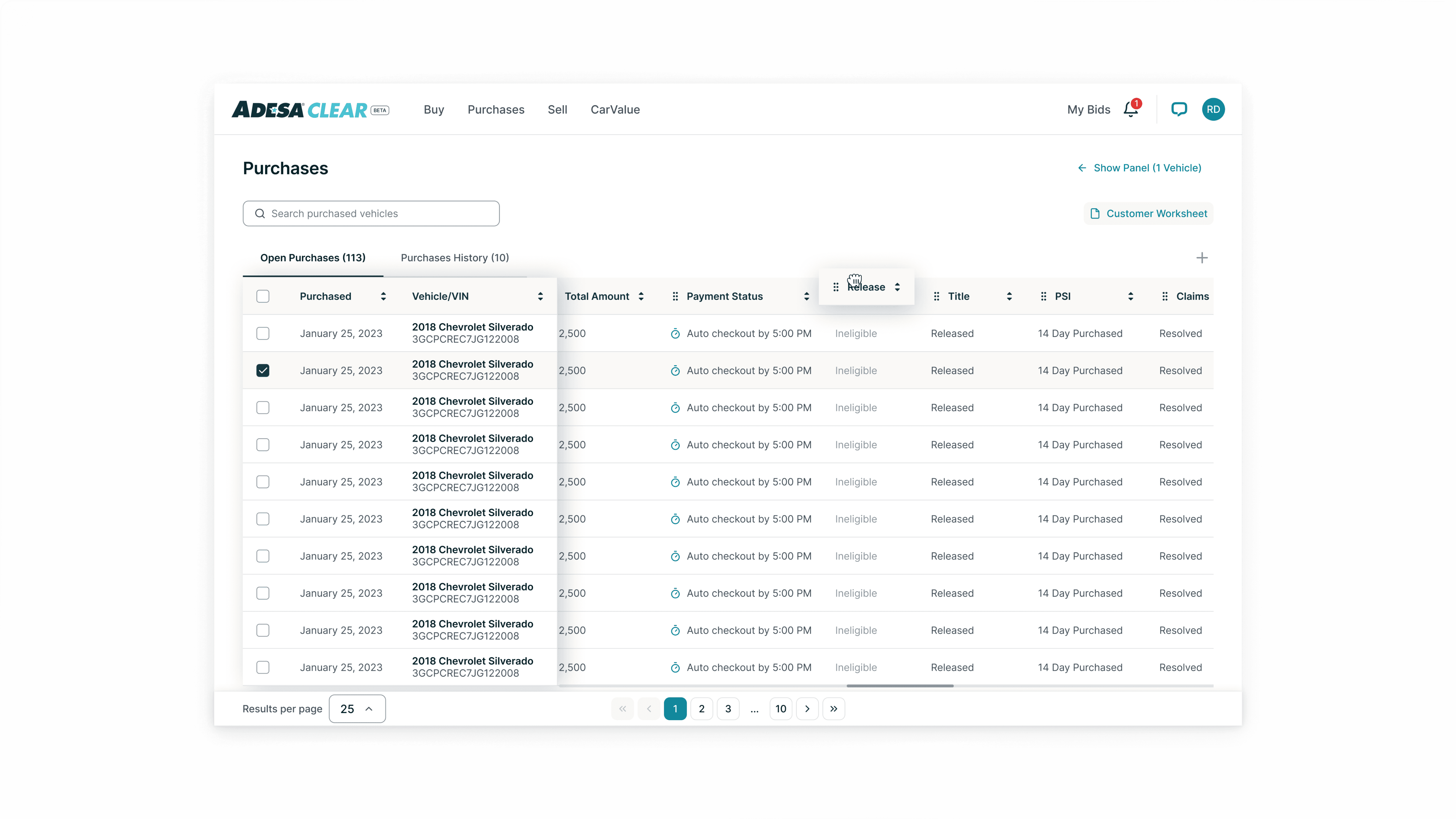This screenshot has height=819, width=1456.
Task: Uncheck the selected second row checkbox
Action: (262, 370)
